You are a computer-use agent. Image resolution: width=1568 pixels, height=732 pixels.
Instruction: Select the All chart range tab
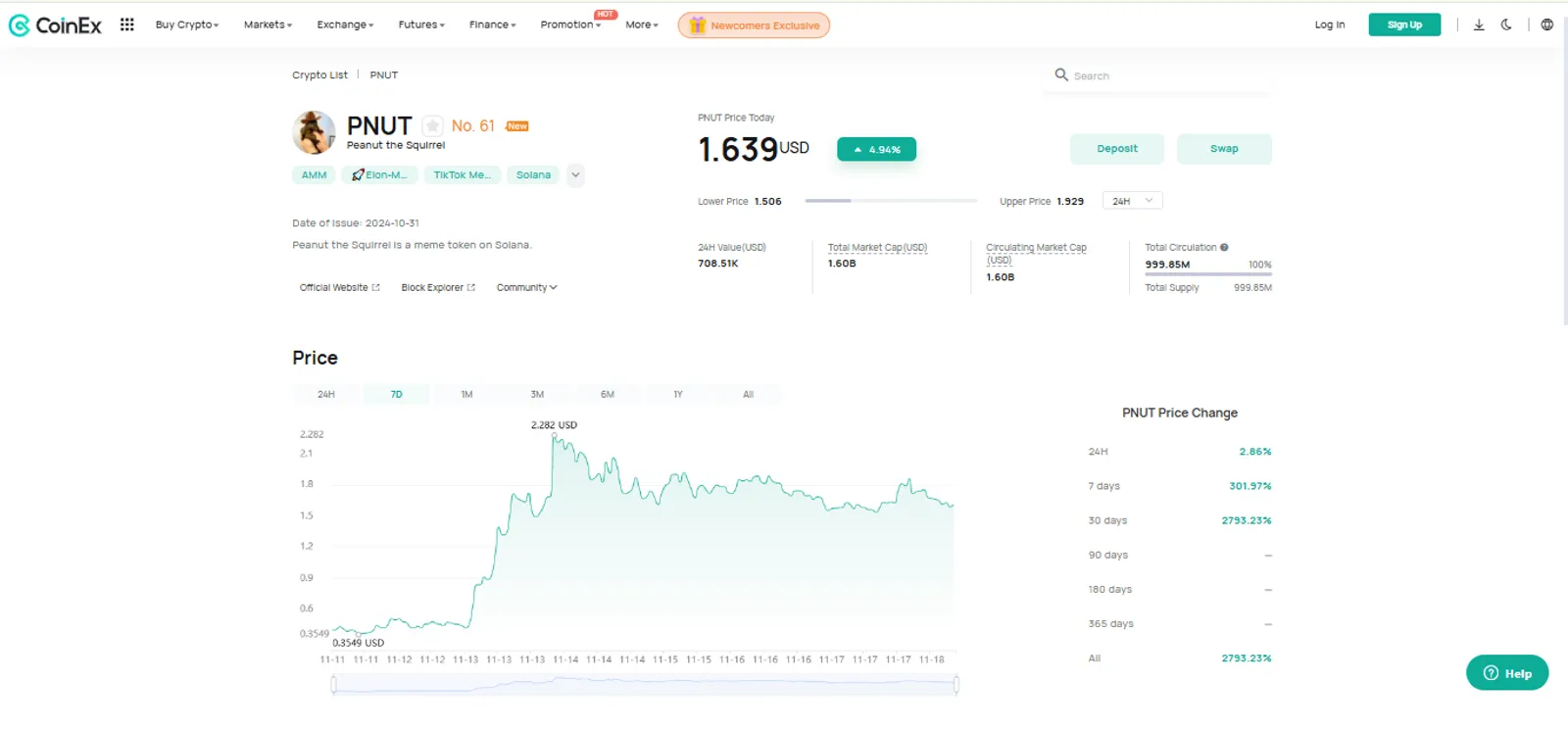pos(749,394)
